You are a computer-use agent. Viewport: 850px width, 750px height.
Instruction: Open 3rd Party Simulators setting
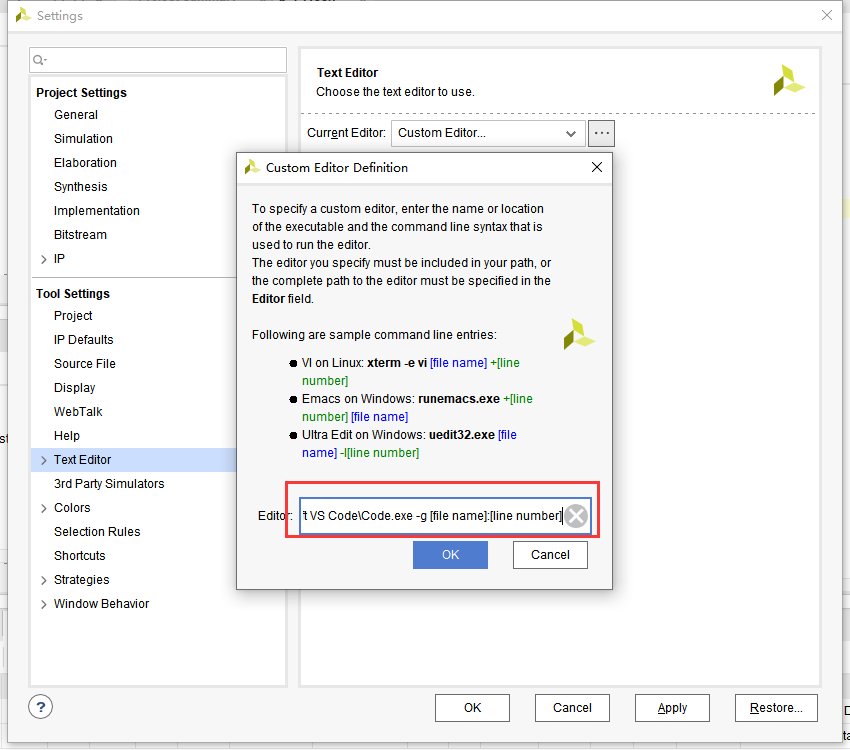click(x=109, y=484)
